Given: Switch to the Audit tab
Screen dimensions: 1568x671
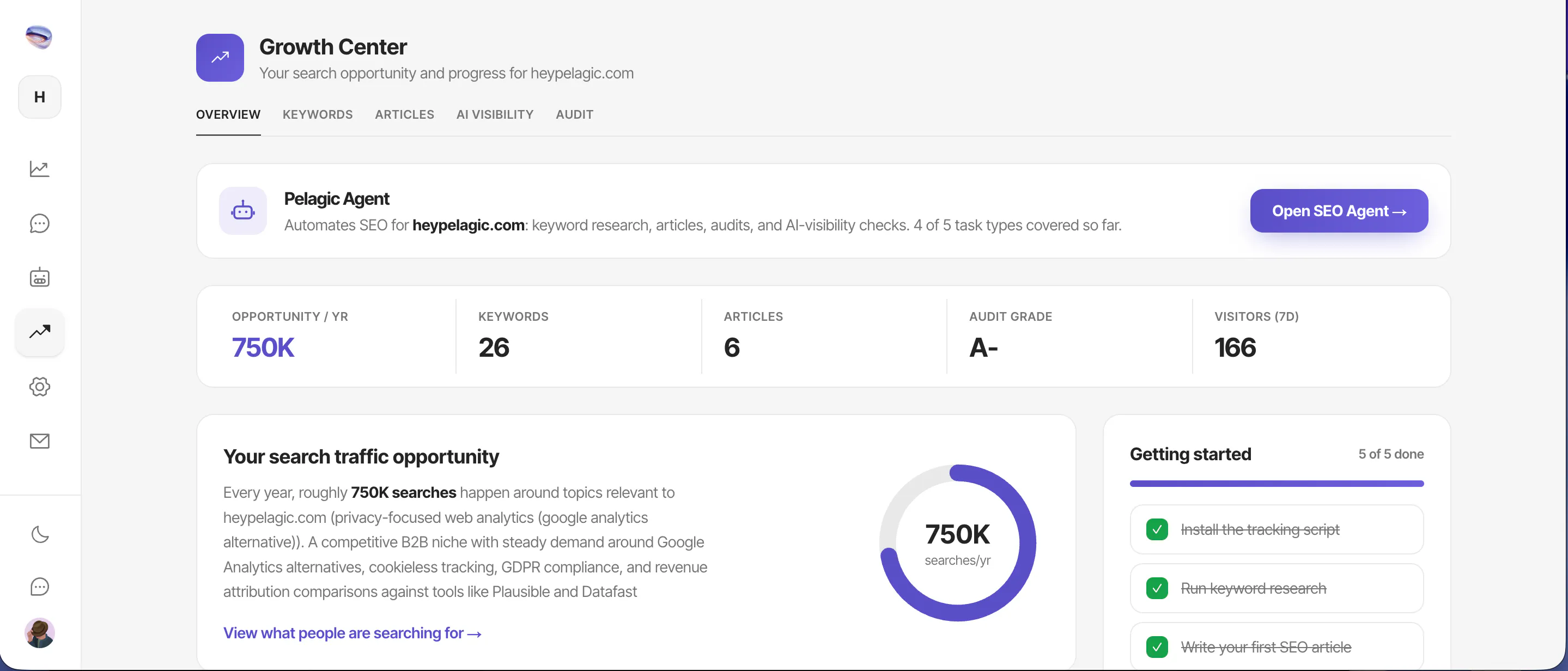Looking at the screenshot, I should click(x=575, y=114).
